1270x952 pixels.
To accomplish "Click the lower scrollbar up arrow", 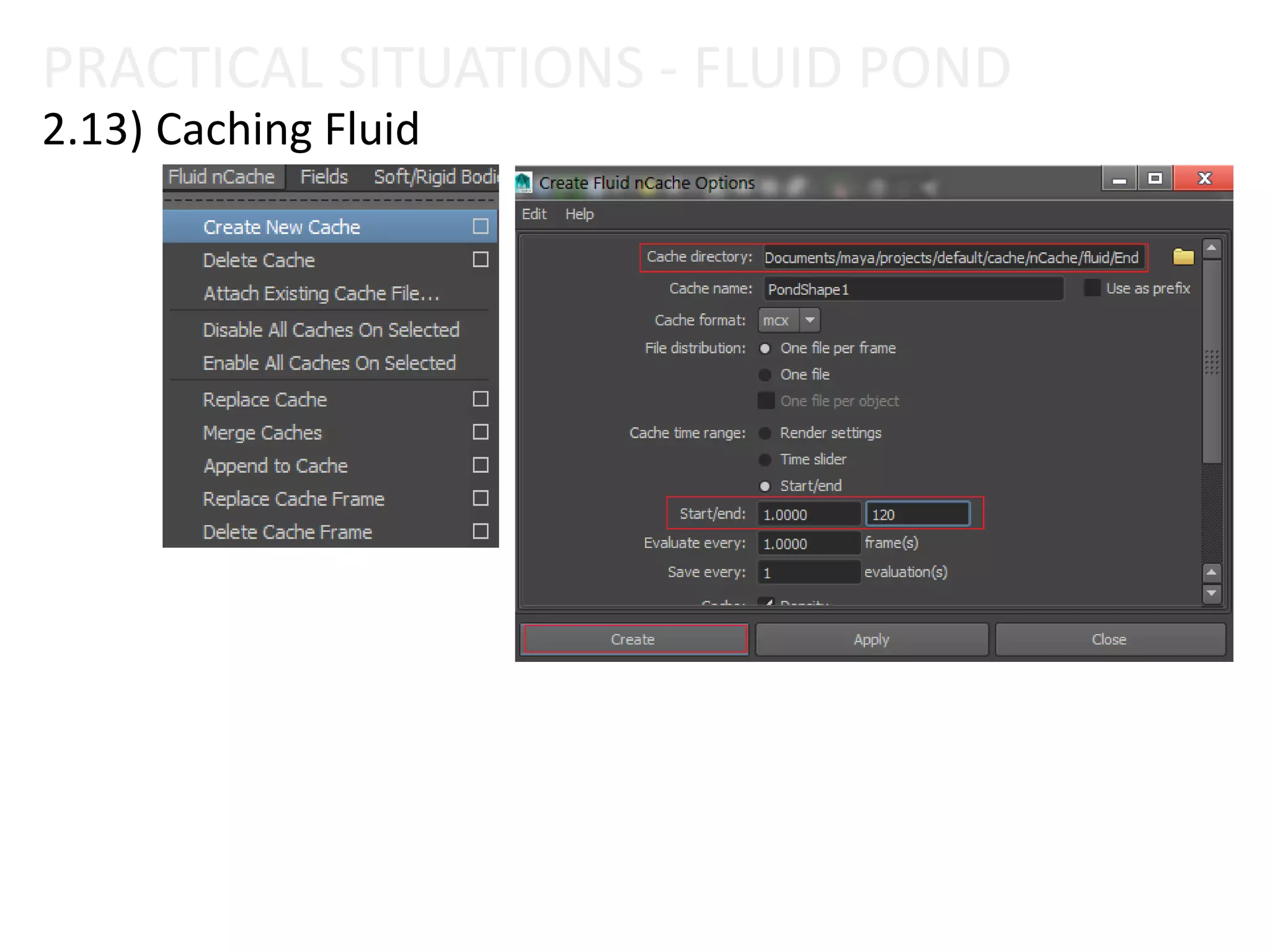I will (1212, 573).
